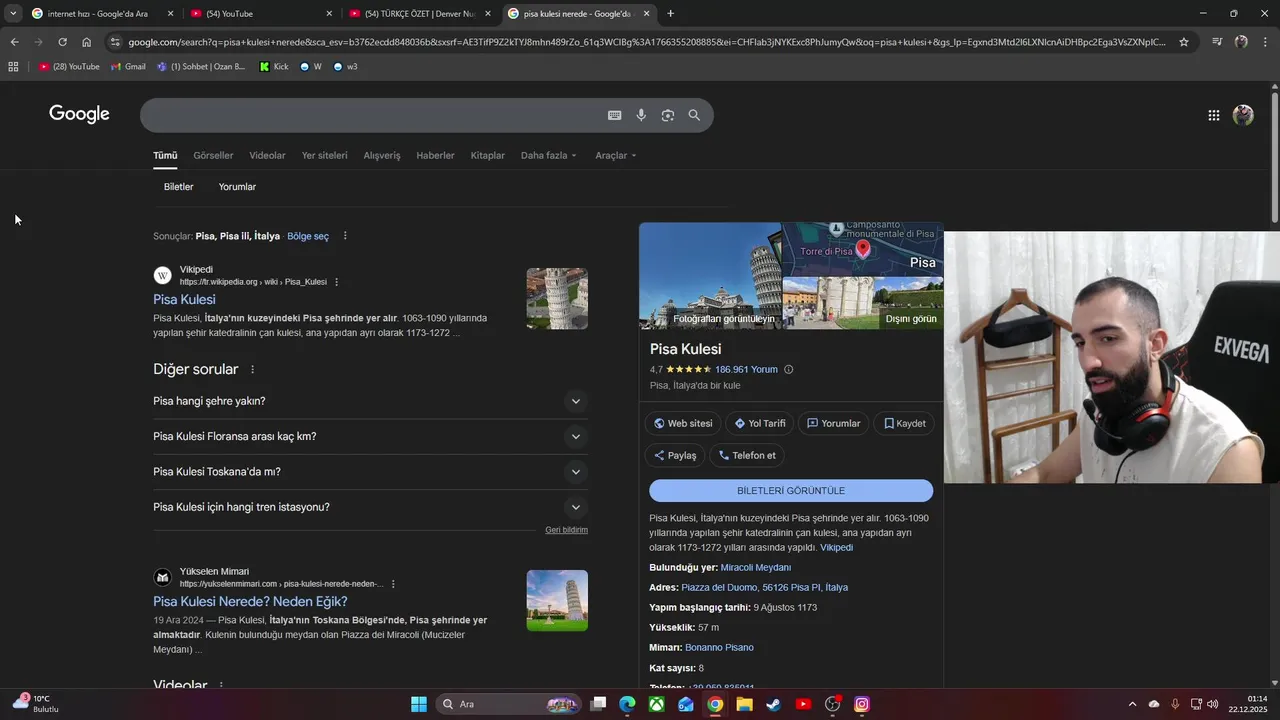Image resolution: width=1280 pixels, height=720 pixels.
Task: Click the Paylaş share button
Action: tap(675, 455)
